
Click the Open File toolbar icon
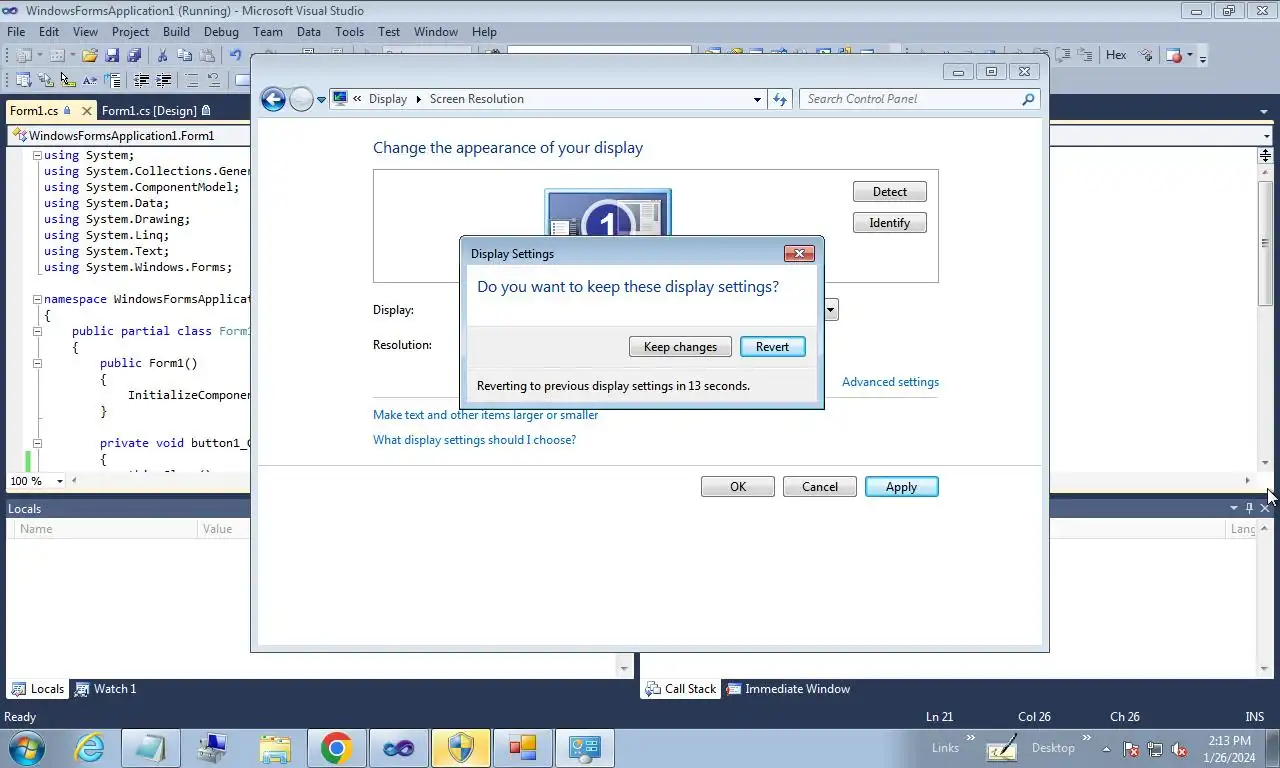pyautogui.click(x=89, y=55)
